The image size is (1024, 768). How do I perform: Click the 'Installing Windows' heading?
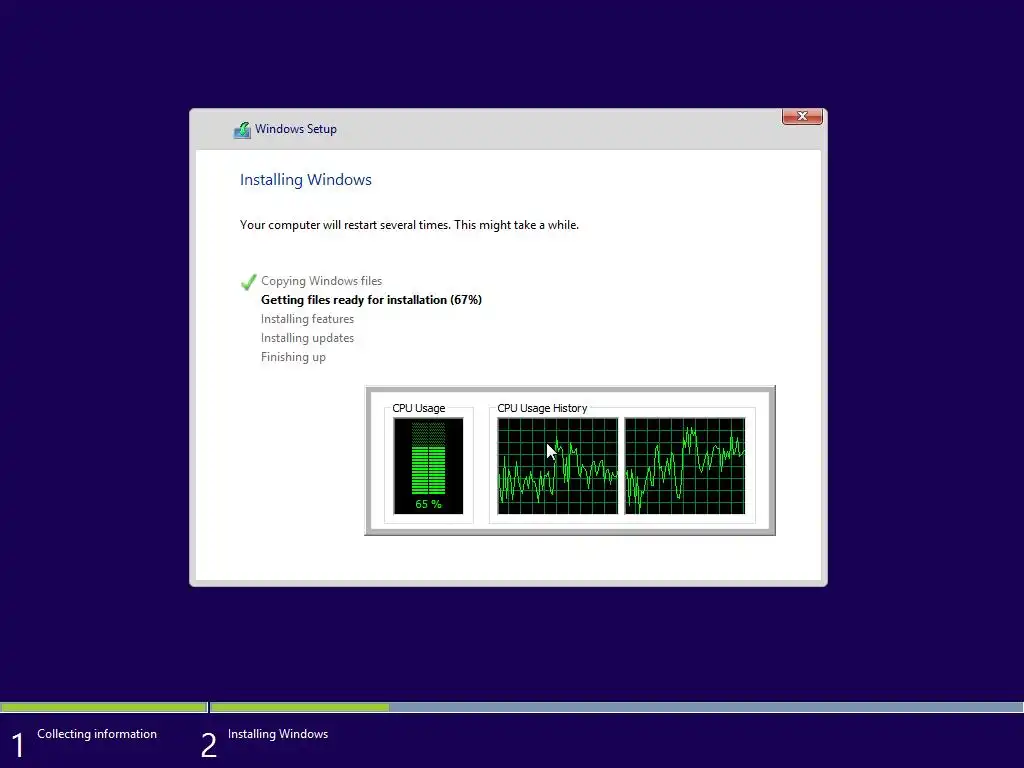[306, 180]
